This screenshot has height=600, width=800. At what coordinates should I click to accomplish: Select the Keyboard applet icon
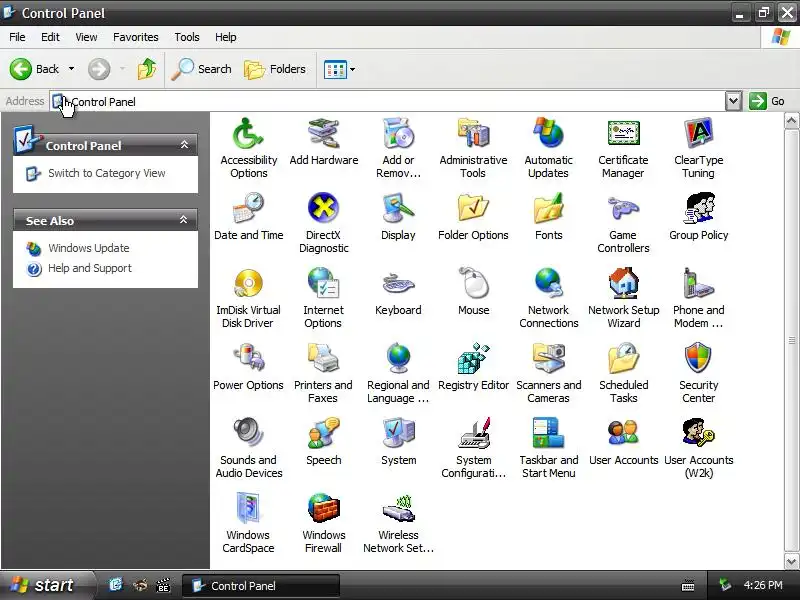(x=398, y=283)
